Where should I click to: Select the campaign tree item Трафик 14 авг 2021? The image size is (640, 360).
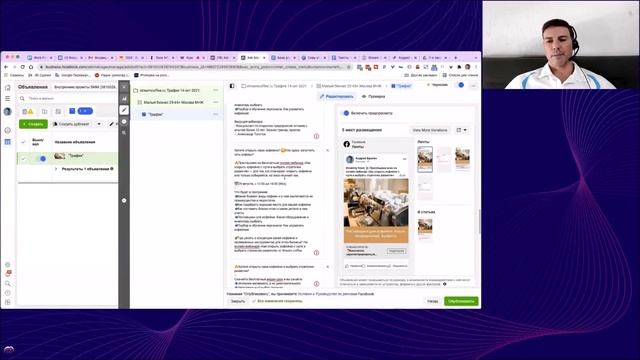coord(170,90)
